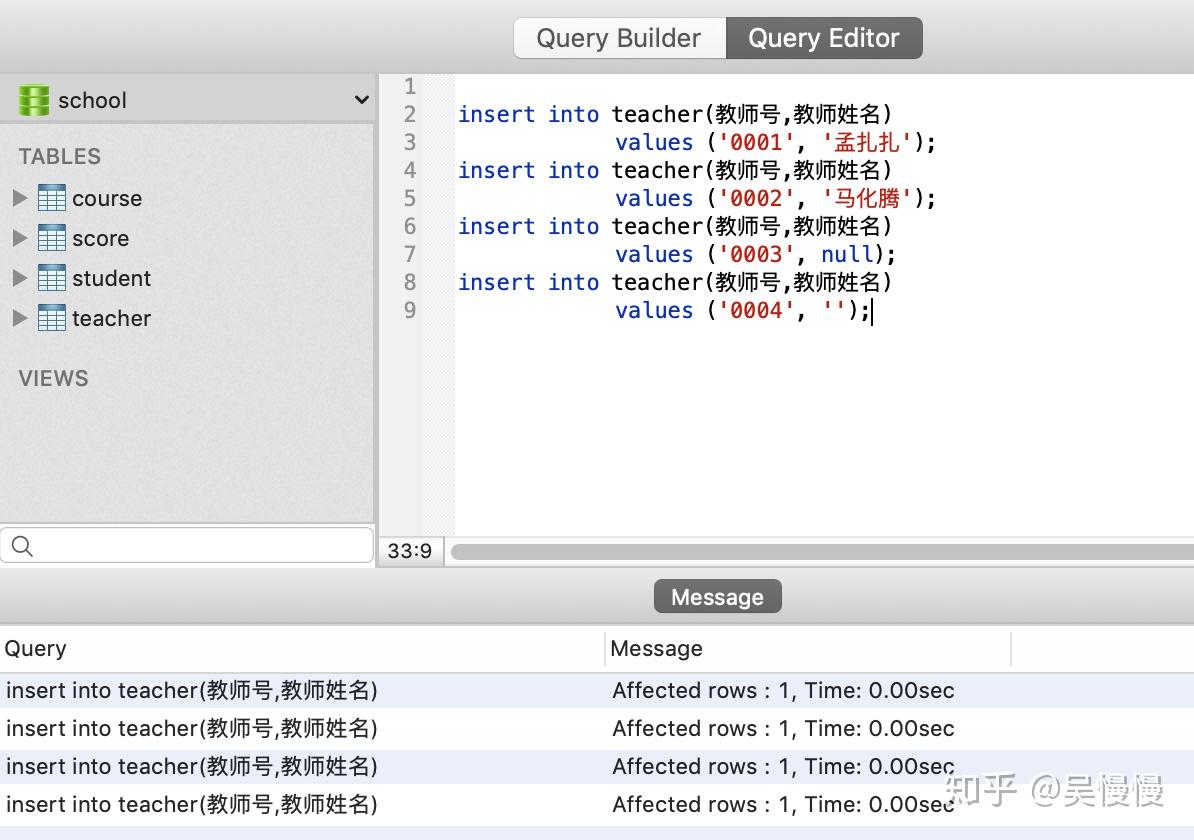Image resolution: width=1194 pixels, height=840 pixels.
Task: Click the value '0001' in the editor
Action: tap(757, 142)
